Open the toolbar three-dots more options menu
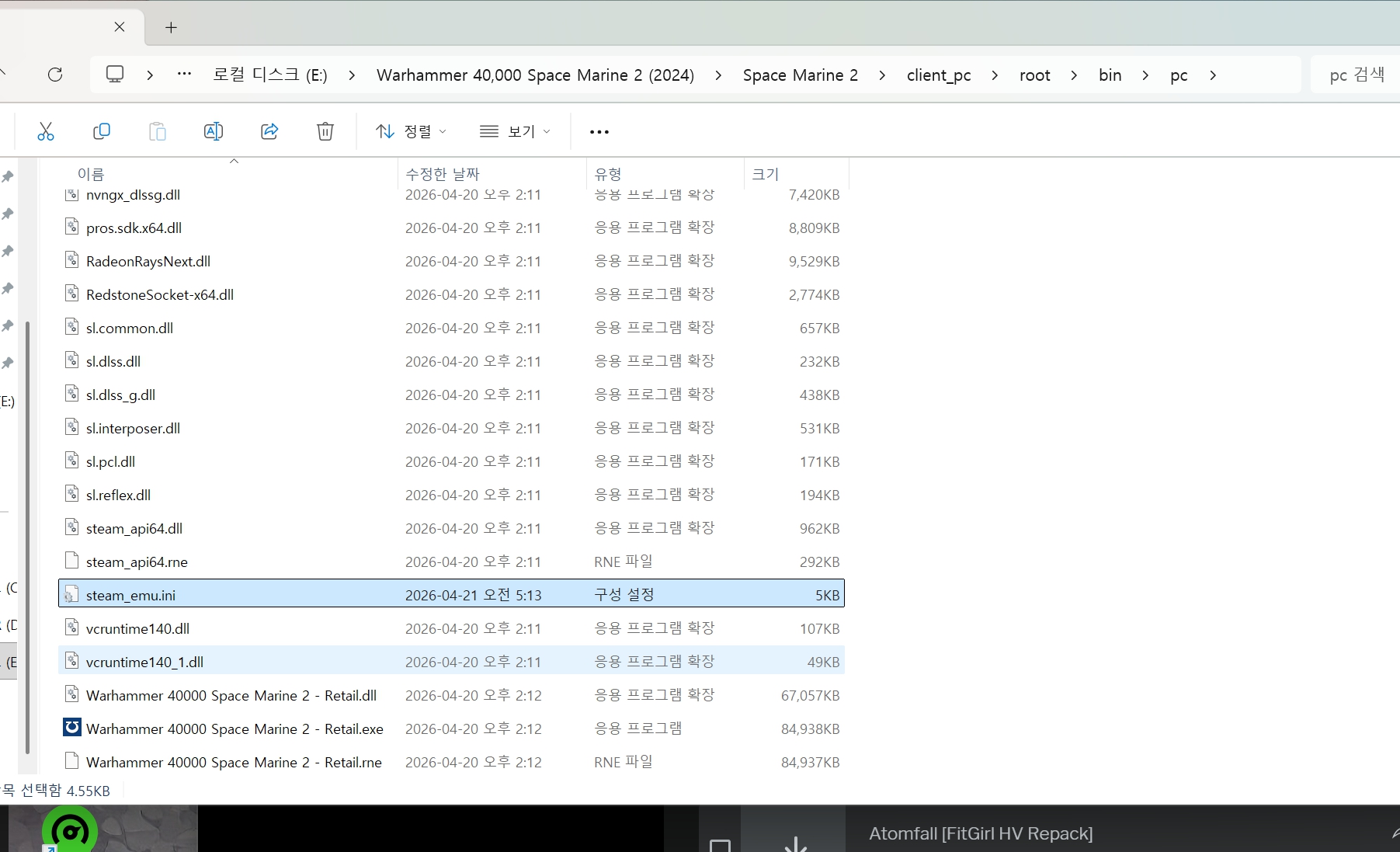 [x=599, y=132]
